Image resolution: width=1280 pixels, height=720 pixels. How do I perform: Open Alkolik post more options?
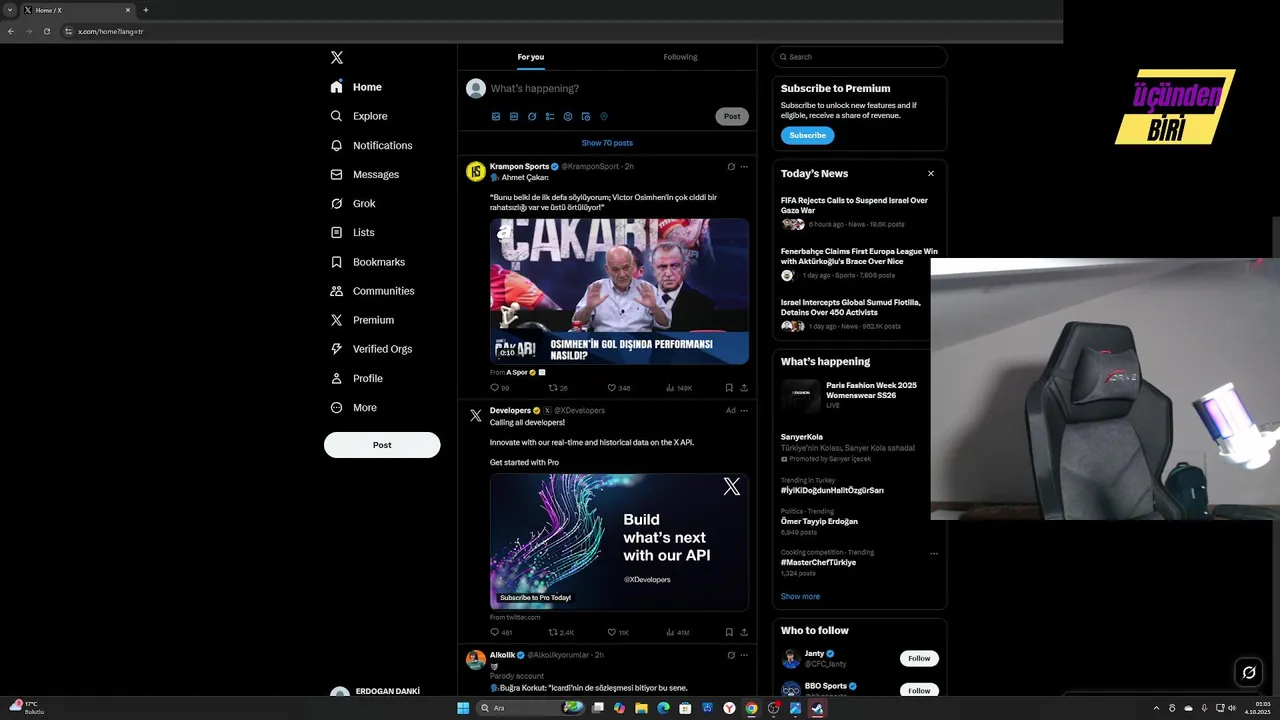click(744, 655)
